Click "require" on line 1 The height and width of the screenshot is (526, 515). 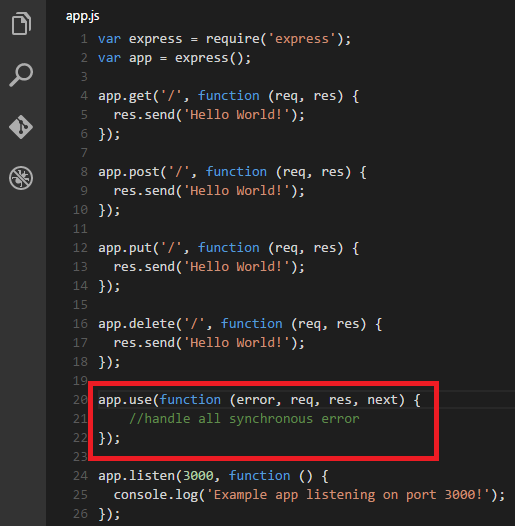233,39
